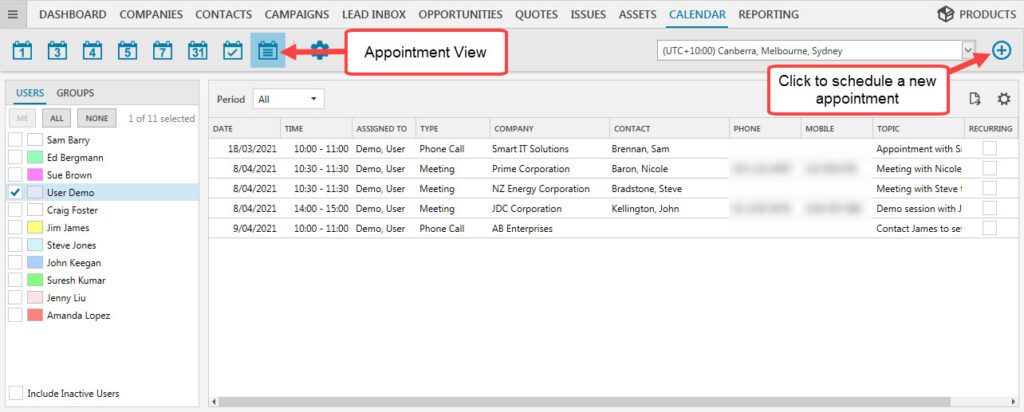Open the hamburger menu icon
This screenshot has height=412, width=1024.
tap(13, 14)
